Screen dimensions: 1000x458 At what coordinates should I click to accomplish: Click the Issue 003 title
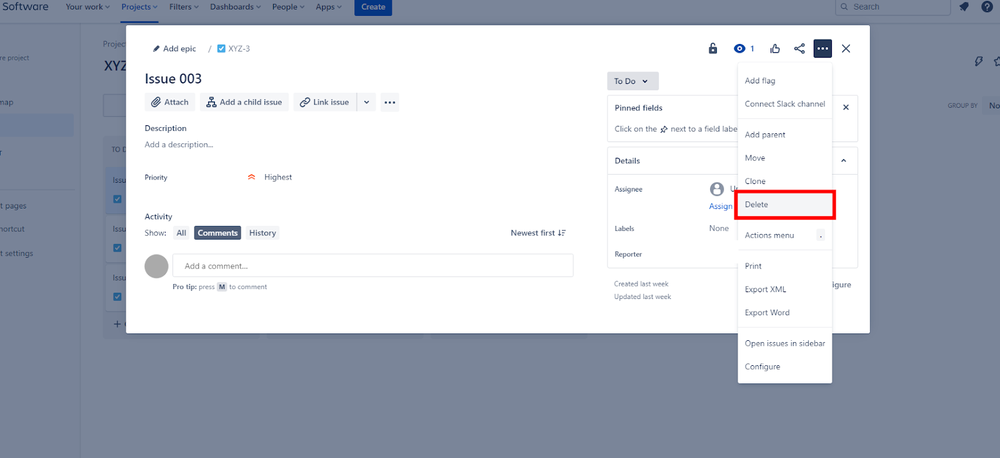coord(173,79)
